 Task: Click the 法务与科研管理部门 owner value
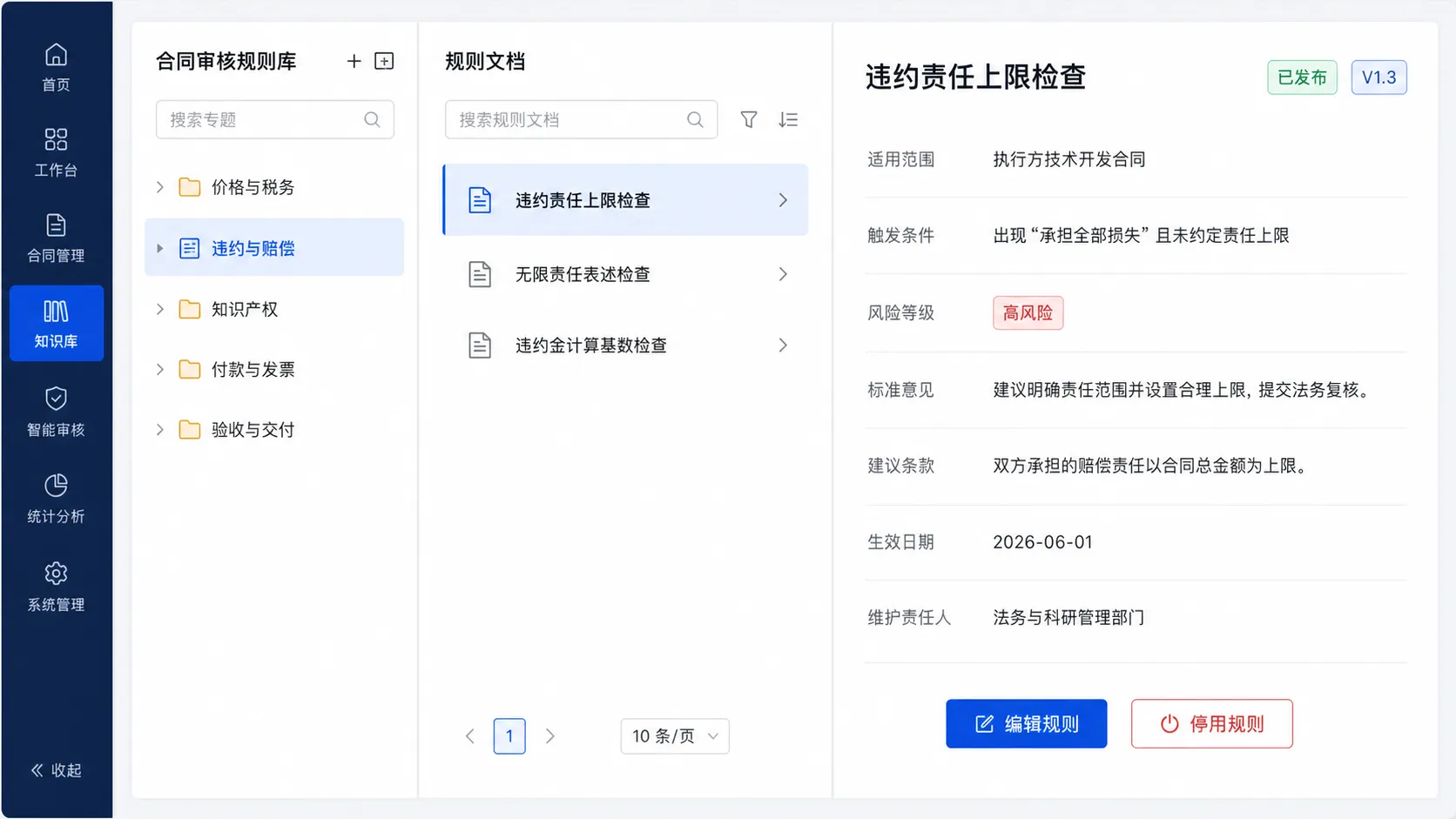click(1069, 618)
